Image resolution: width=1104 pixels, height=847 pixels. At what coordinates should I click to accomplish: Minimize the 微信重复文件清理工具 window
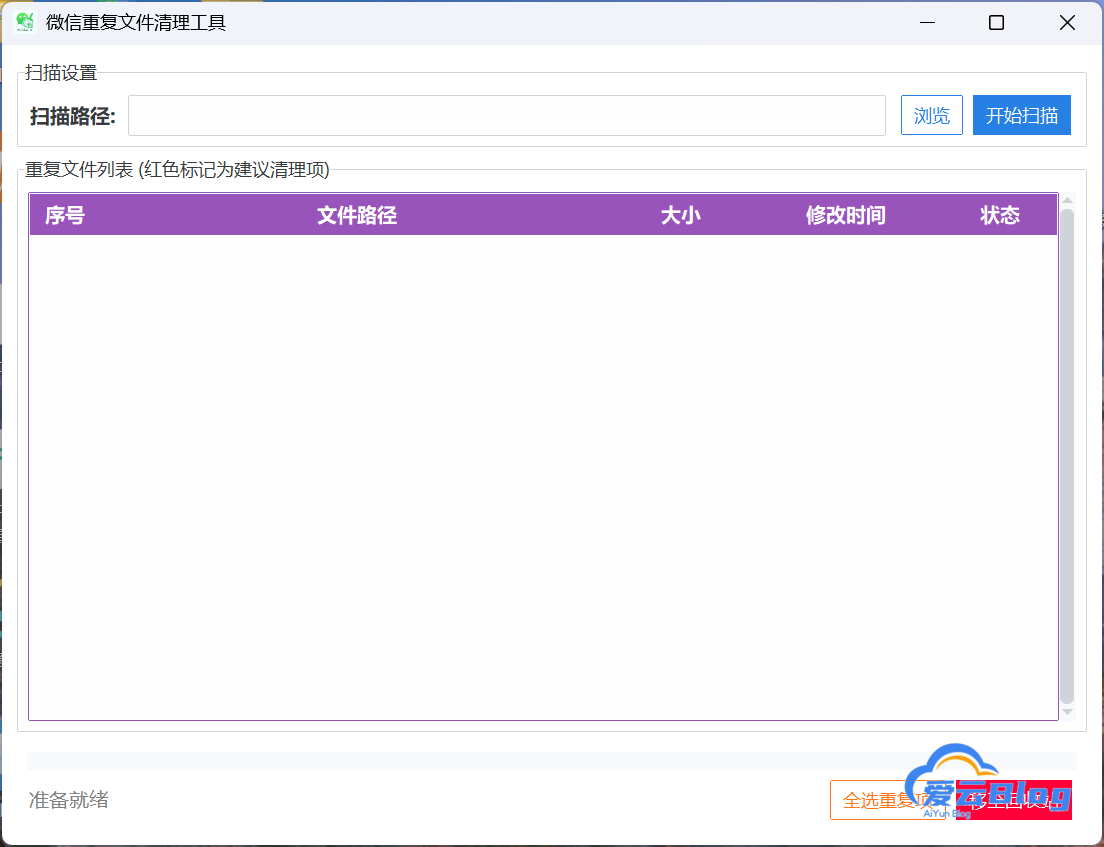click(927, 23)
